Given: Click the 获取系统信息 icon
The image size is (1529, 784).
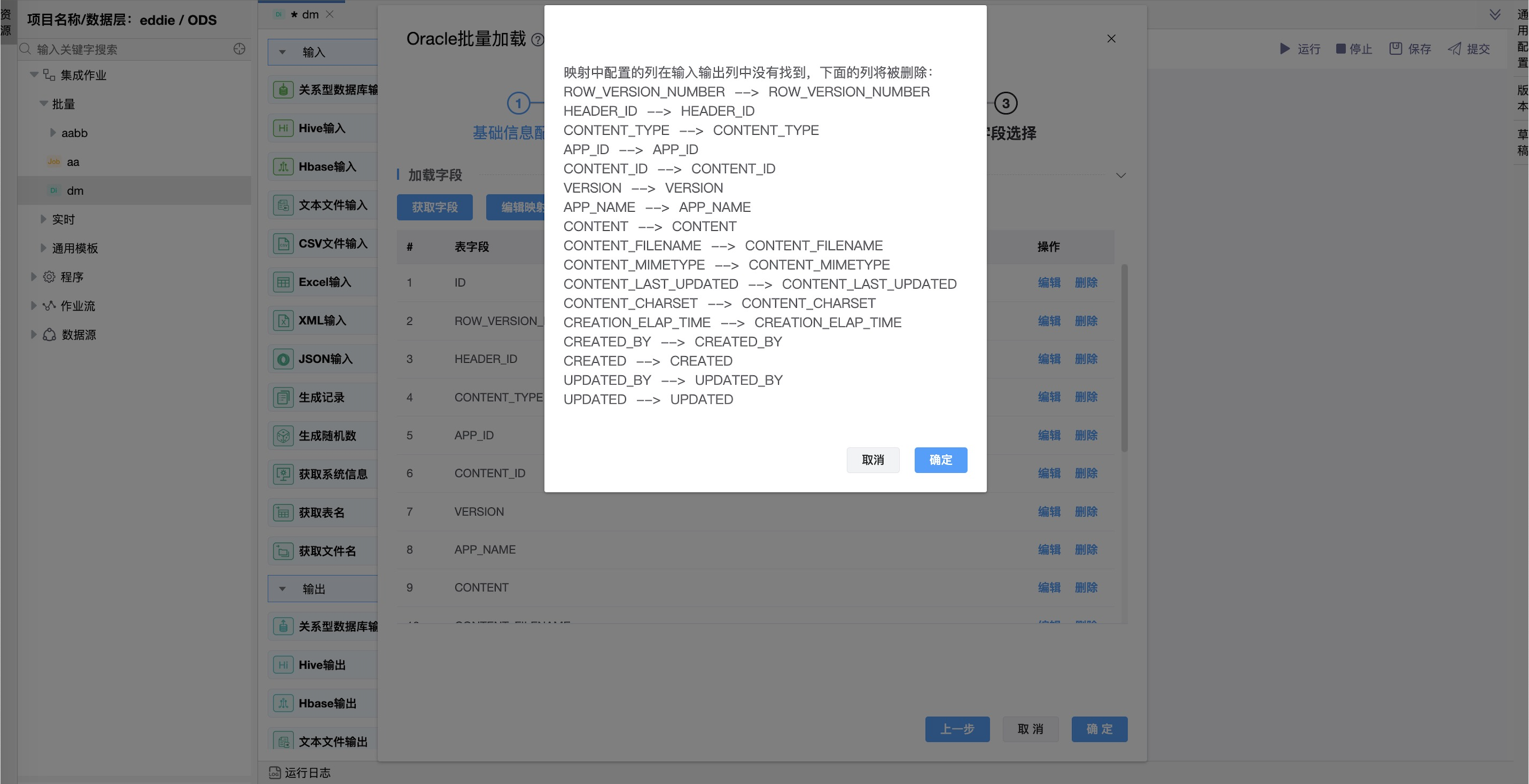Looking at the screenshot, I should coord(283,474).
